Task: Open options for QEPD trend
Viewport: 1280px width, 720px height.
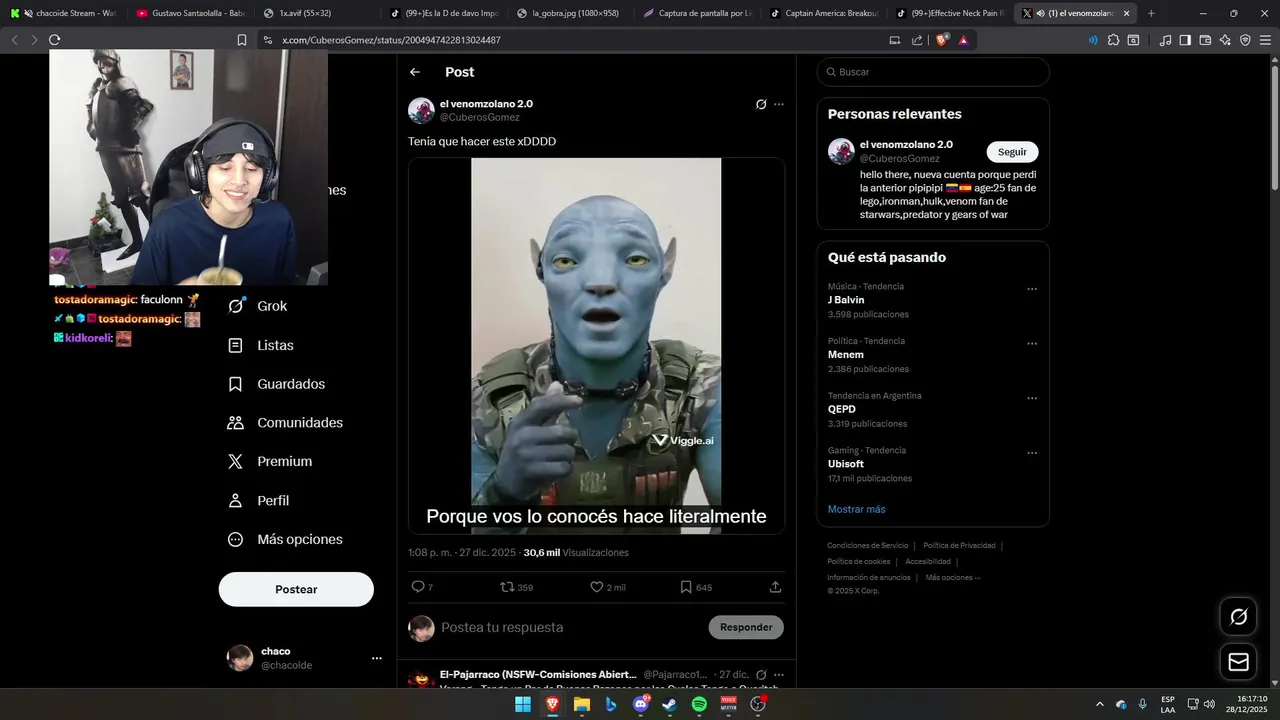Action: tap(1032, 398)
